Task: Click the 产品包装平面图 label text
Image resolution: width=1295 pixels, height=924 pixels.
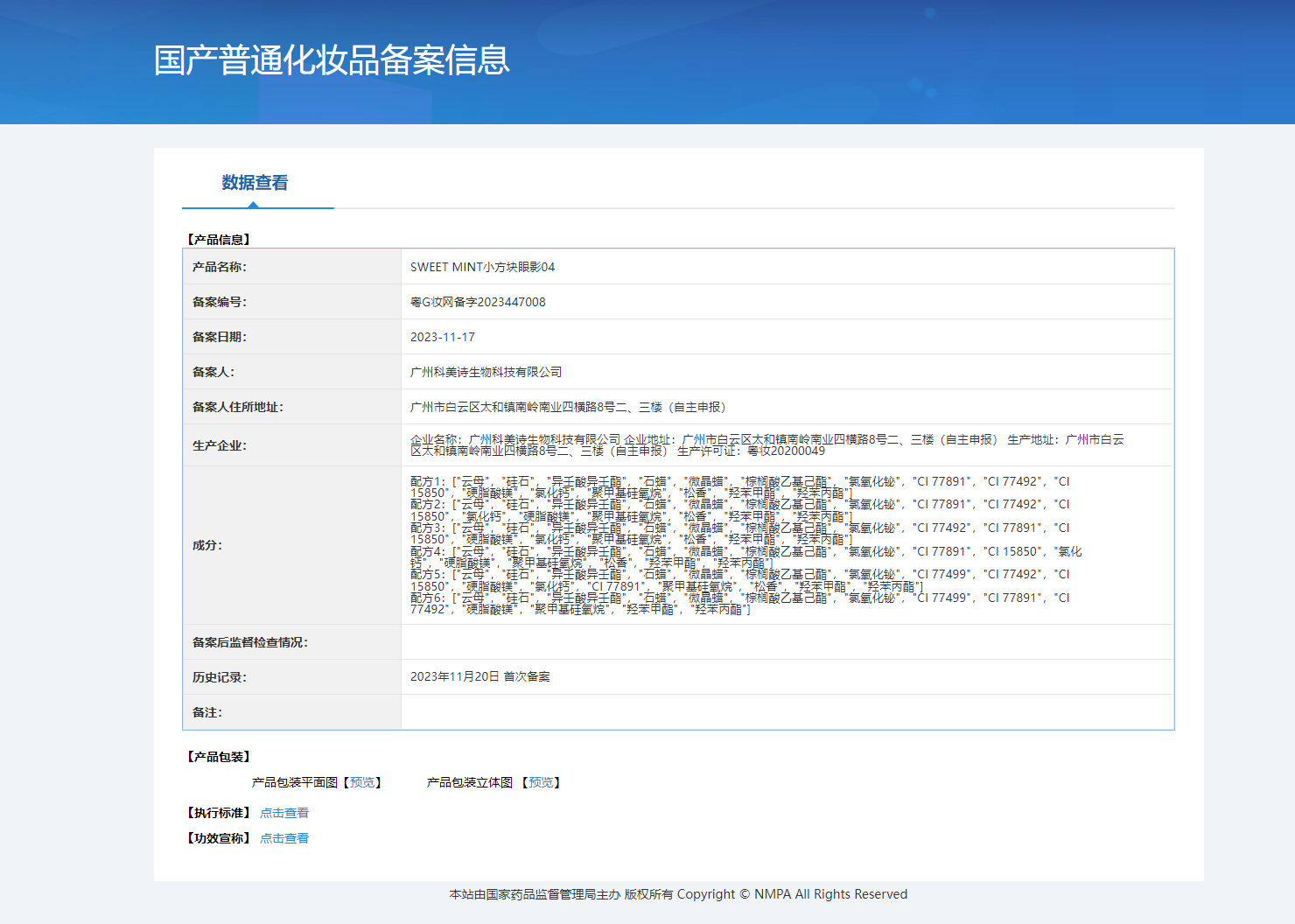Action: point(295,782)
